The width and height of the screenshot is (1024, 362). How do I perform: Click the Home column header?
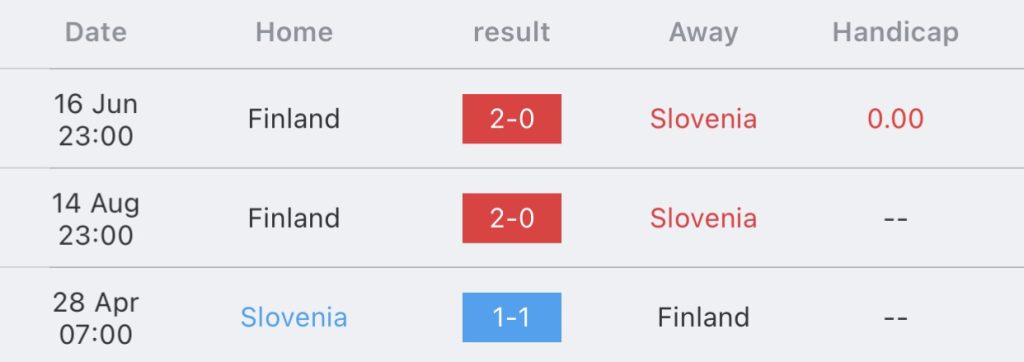point(294,32)
